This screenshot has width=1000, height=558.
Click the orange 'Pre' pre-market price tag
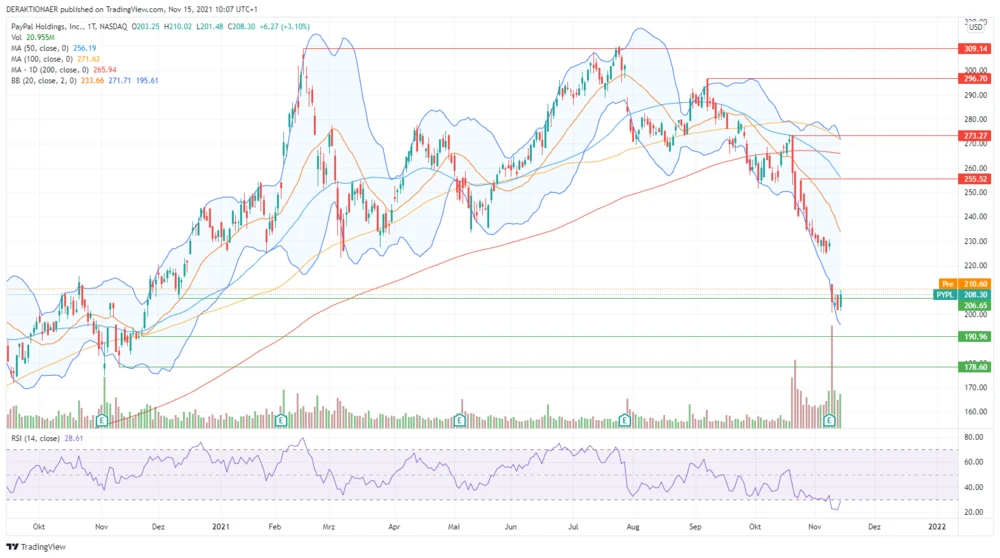951,284
